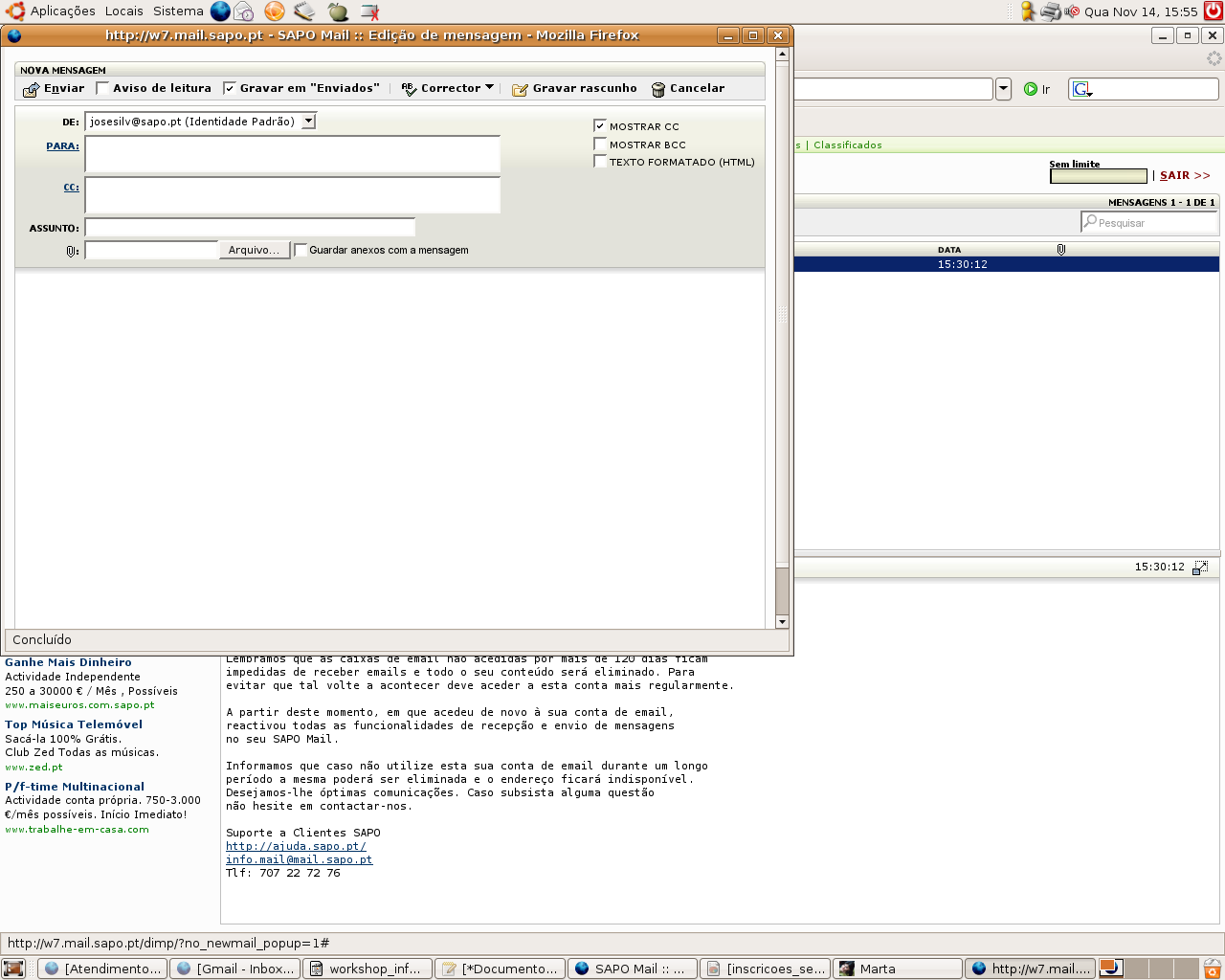Switch to the *Documento taskbar window

click(x=500, y=969)
